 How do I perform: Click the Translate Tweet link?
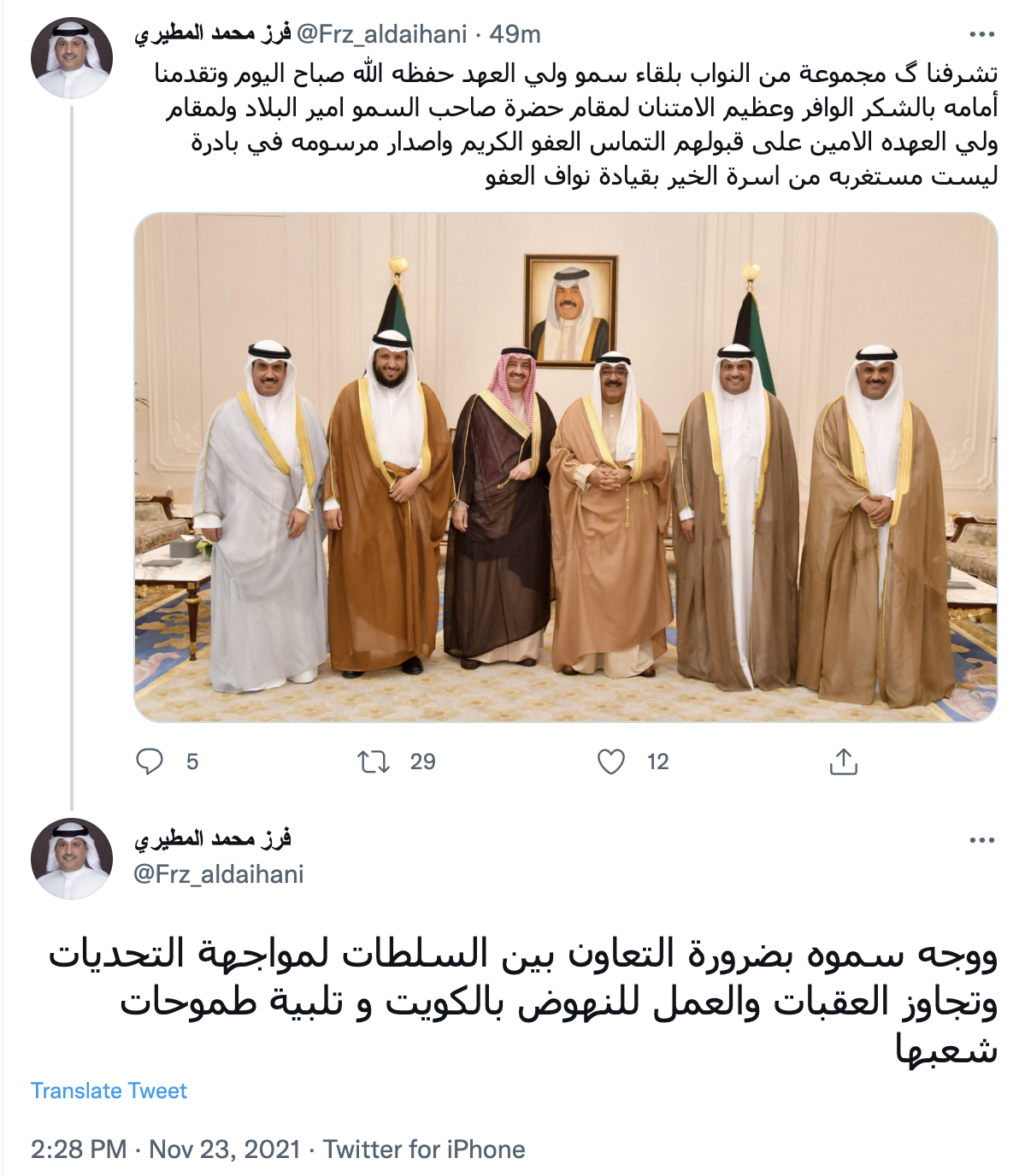click(109, 1091)
